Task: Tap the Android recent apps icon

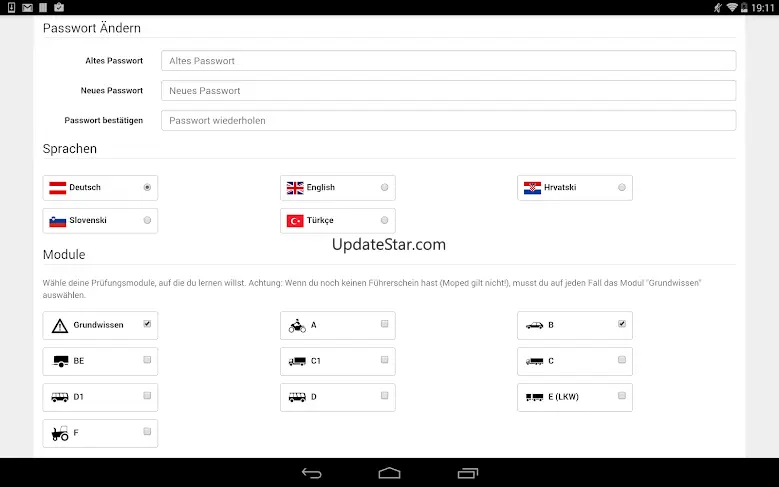Action: (x=467, y=473)
